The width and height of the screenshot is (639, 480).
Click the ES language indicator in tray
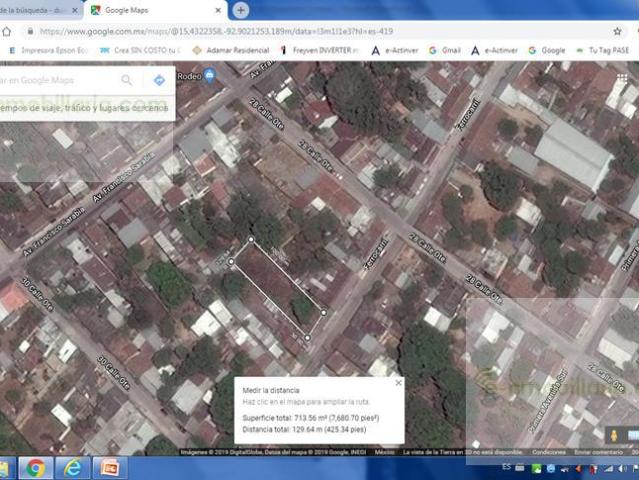tap(507, 467)
